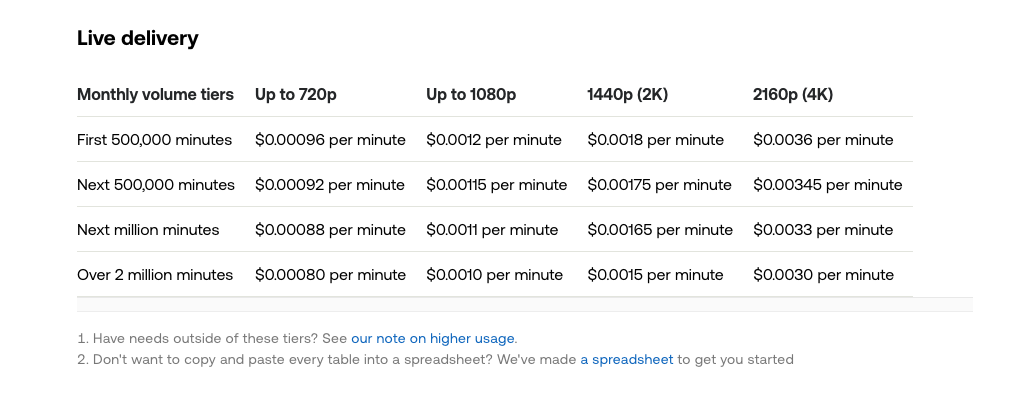This screenshot has width=1026, height=400.
Task: Click the "Next million minutes" row label
Action: coord(148,230)
